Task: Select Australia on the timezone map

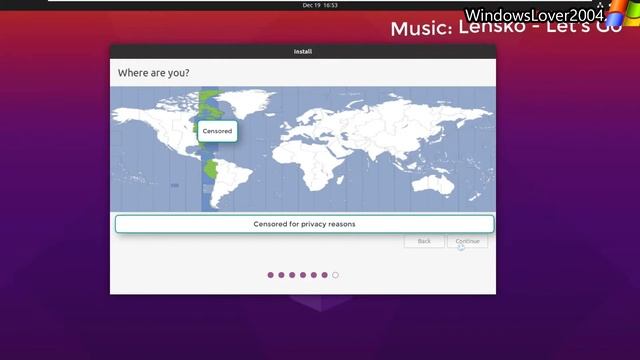Action: [x=433, y=185]
